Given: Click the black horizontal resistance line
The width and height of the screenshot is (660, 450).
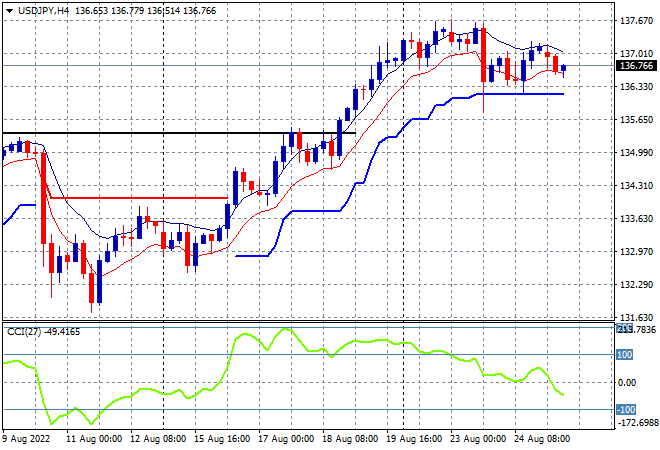Looking at the screenshot, I should tap(179, 133).
